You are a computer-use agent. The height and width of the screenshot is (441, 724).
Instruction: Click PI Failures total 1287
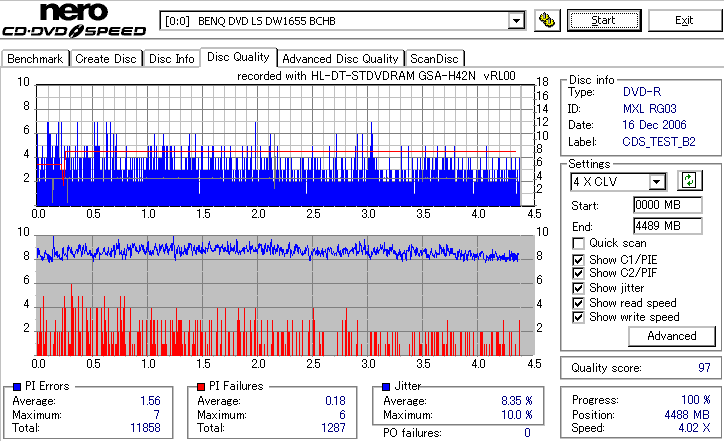[333, 428]
